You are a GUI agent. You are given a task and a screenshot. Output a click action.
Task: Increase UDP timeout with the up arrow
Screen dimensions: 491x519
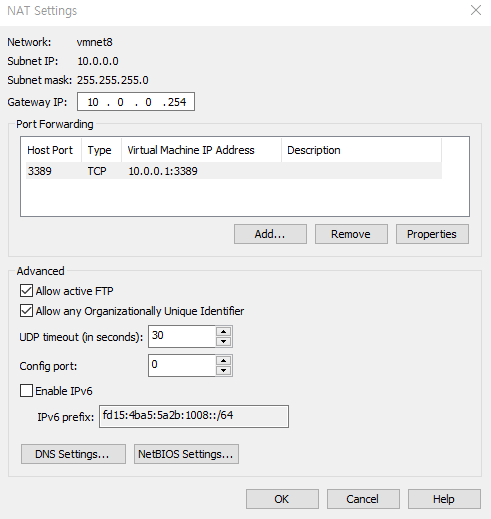tap(223, 332)
